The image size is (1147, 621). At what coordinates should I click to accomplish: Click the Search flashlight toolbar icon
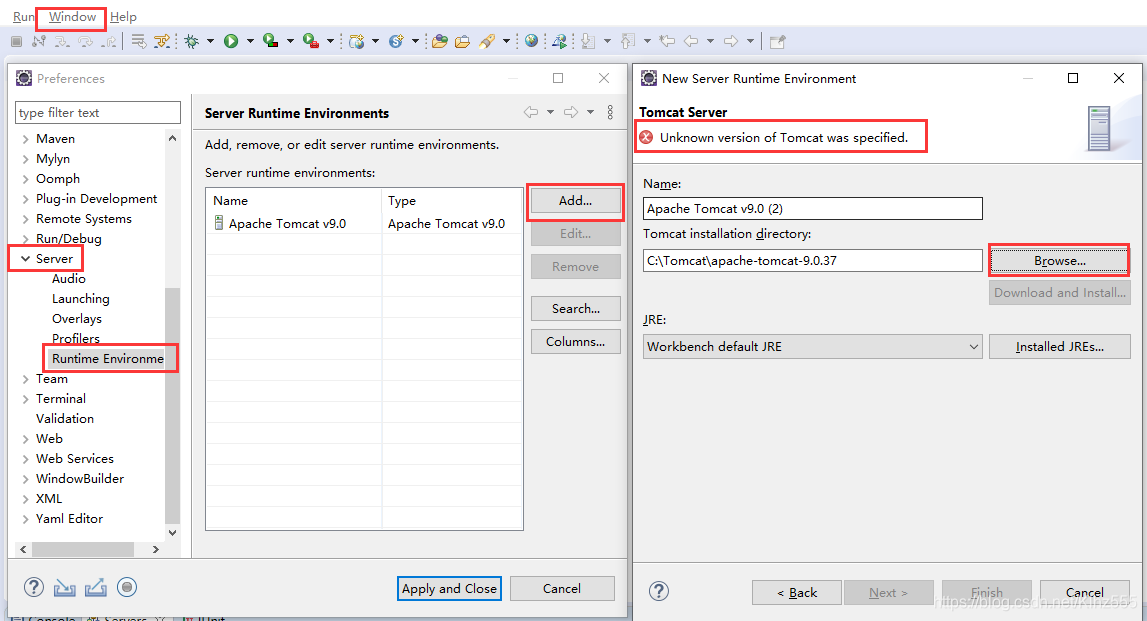coord(486,42)
